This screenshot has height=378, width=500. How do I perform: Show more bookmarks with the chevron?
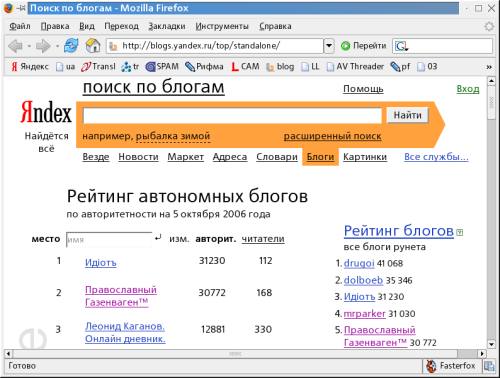click(x=489, y=67)
